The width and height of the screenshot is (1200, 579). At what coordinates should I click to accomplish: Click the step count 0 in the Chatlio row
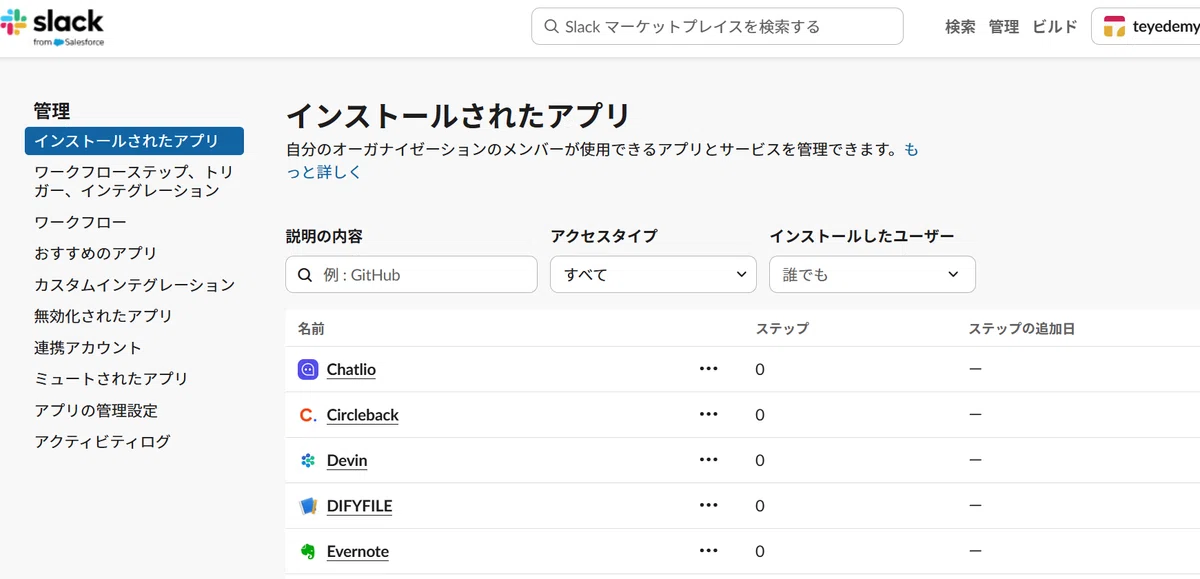pyautogui.click(x=760, y=369)
